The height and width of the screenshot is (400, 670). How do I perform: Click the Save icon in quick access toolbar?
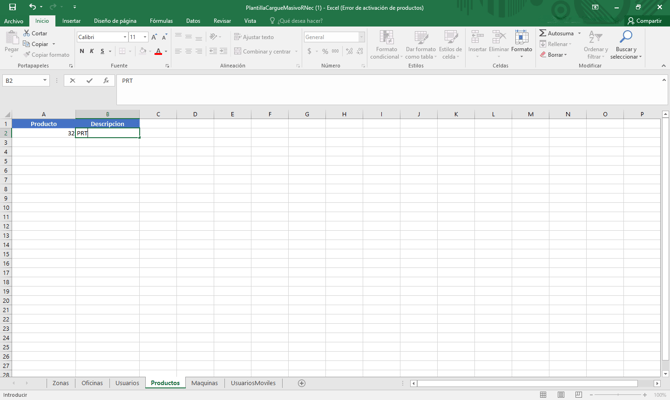[12, 7]
